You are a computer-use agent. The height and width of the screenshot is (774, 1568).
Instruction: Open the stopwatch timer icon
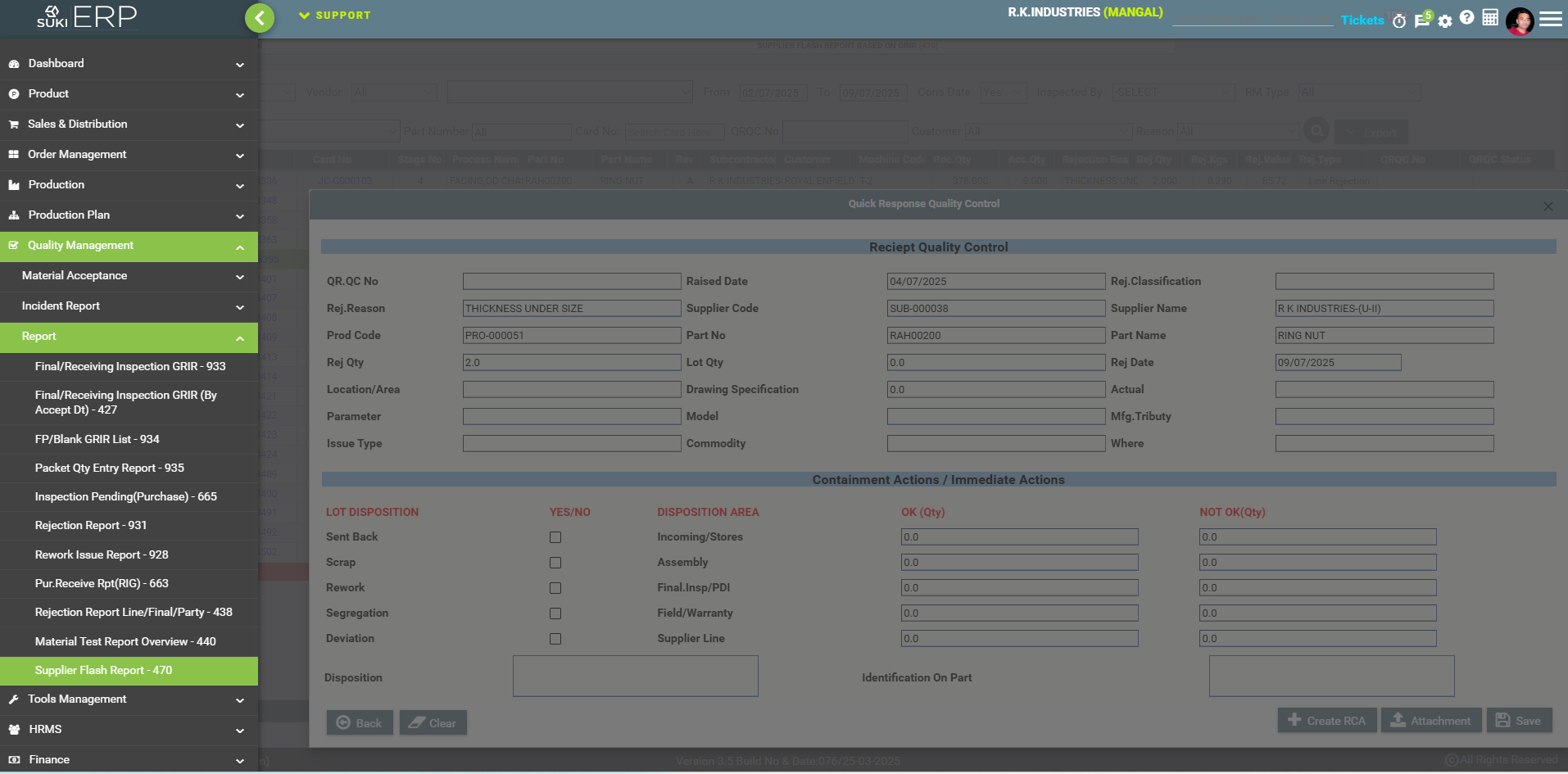(x=1399, y=20)
